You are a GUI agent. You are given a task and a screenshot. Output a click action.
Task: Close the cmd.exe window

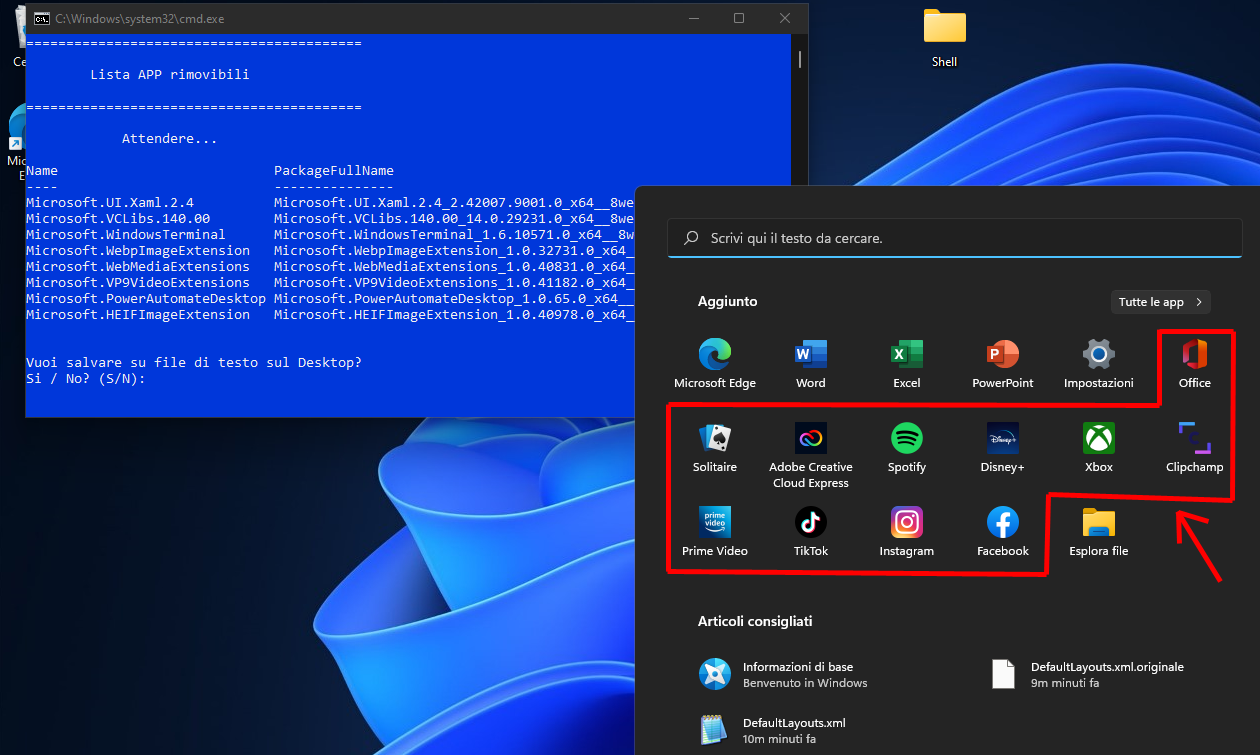(x=785, y=18)
